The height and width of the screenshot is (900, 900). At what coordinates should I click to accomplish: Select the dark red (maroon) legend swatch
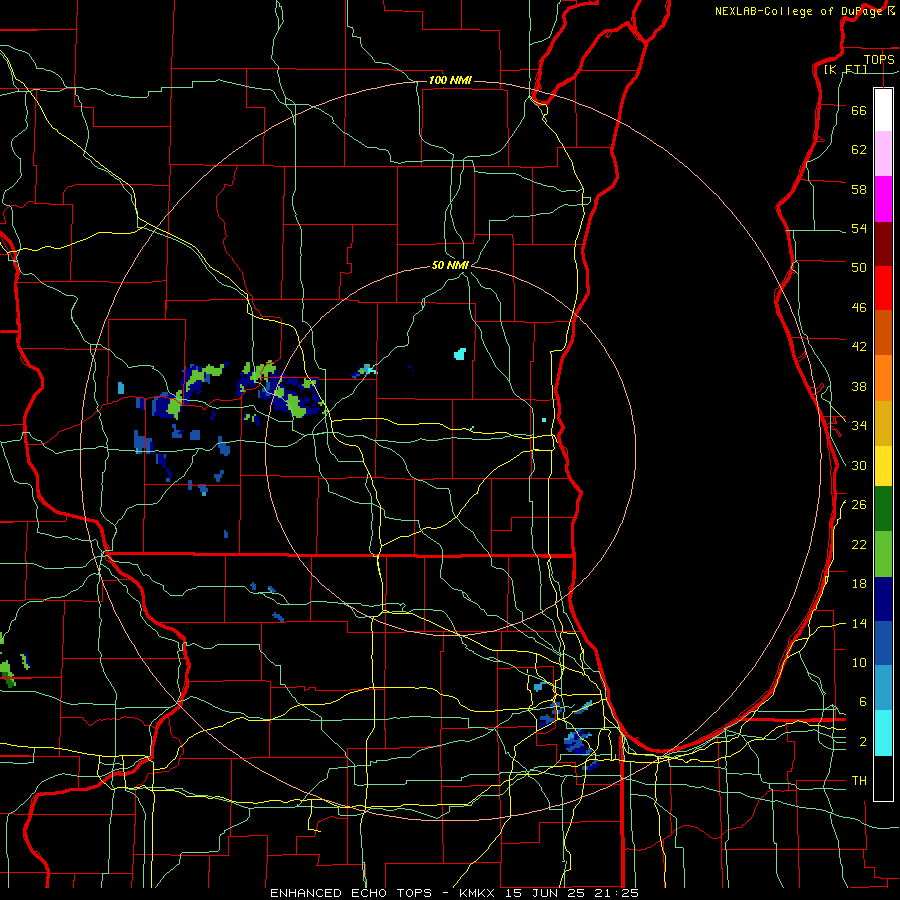[x=883, y=244]
